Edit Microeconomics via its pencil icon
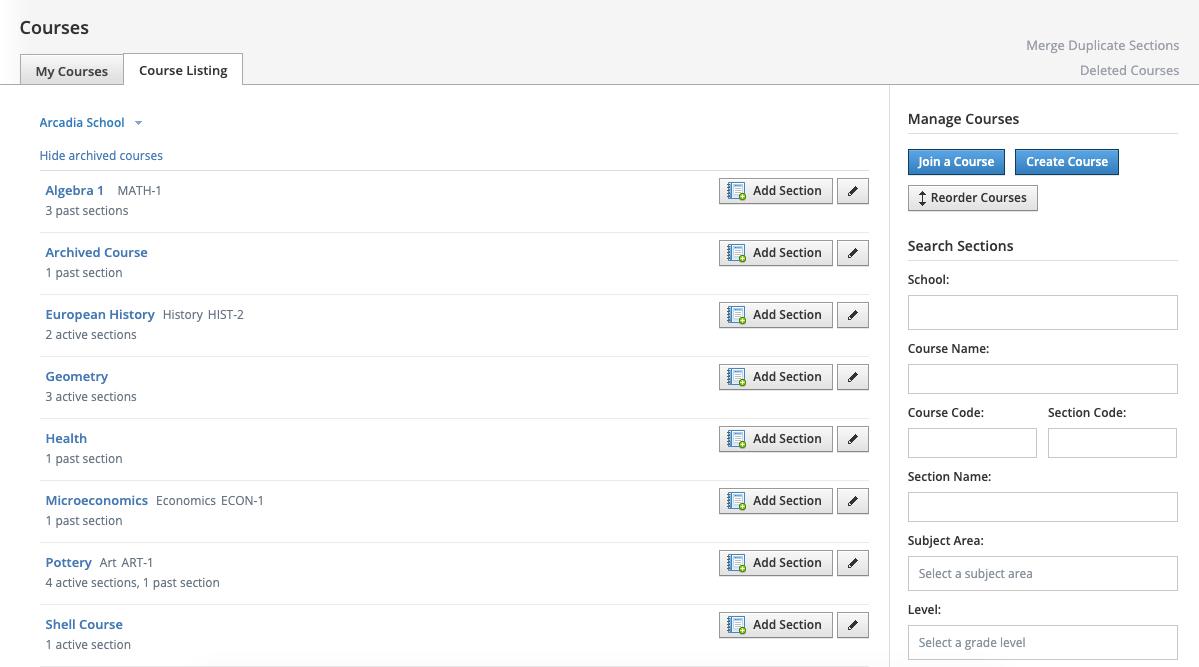Image resolution: width=1199 pixels, height=667 pixels. [x=852, y=501]
